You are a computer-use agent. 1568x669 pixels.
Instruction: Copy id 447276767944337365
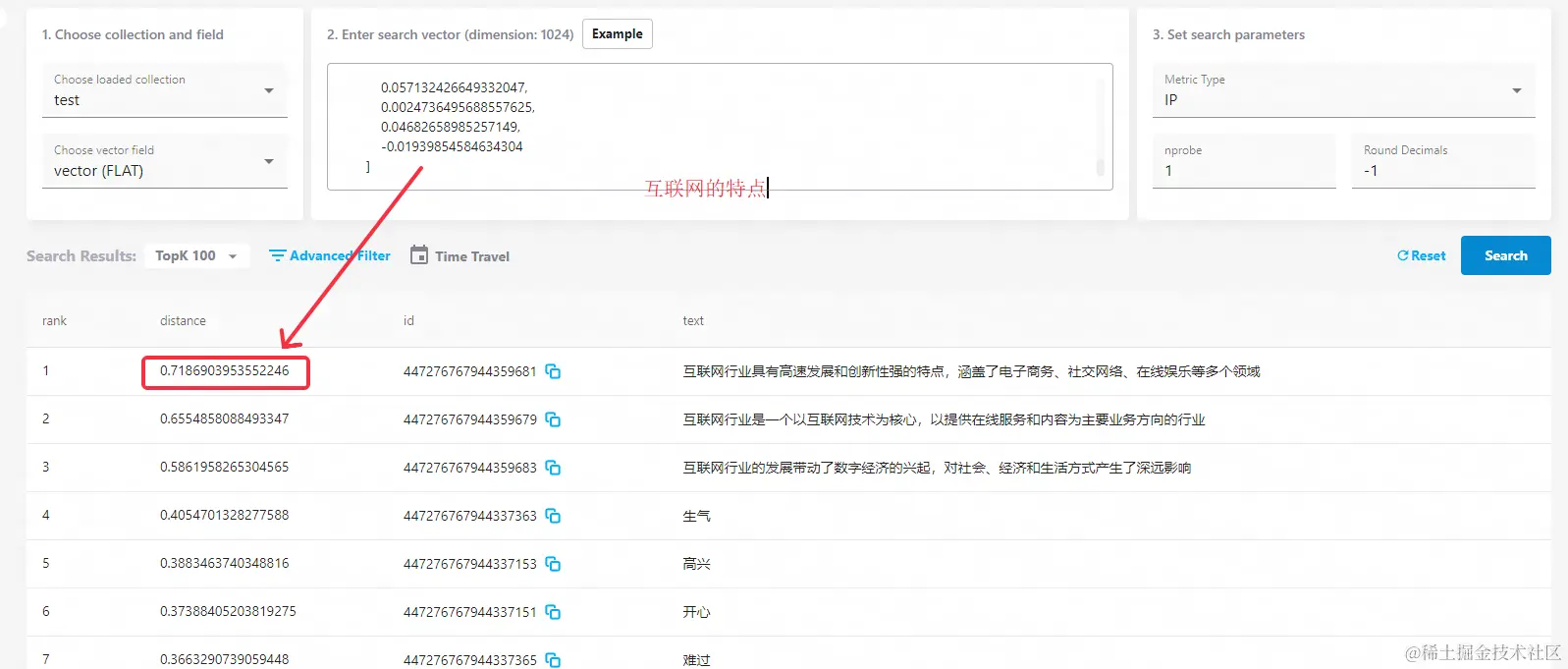point(553,660)
